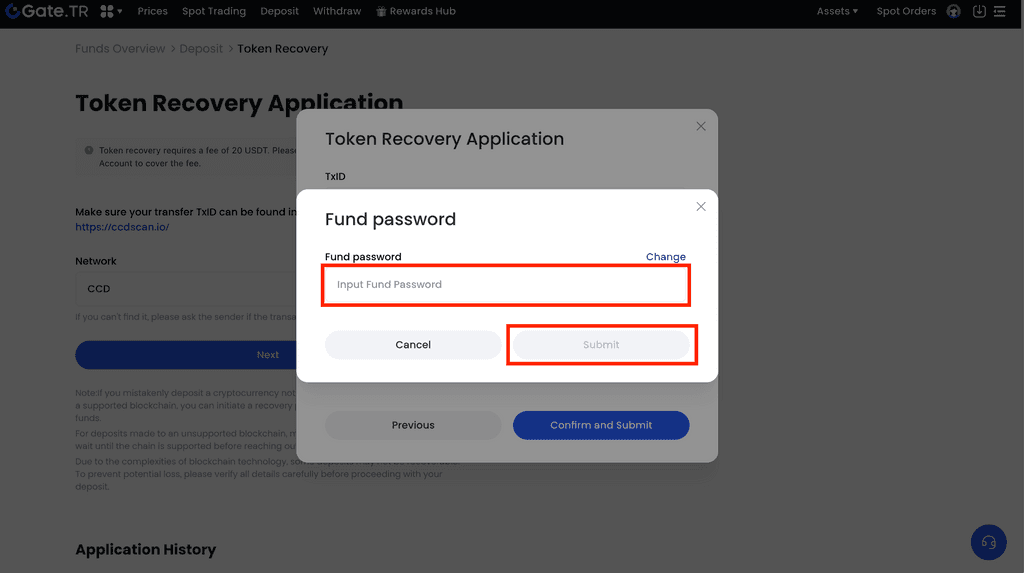This screenshot has width=1024, height=573.
Task: Open the apps grid menu icon
Action: coord(108,11)
